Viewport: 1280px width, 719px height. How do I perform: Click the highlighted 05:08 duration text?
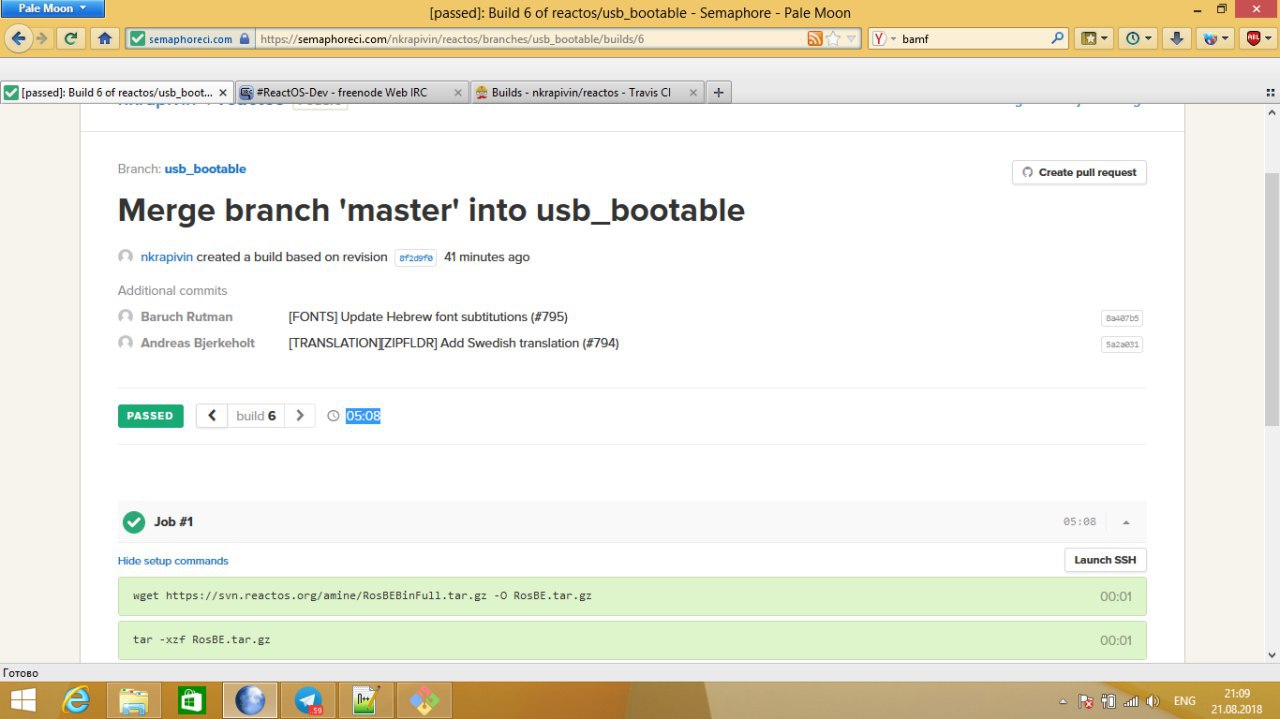coord(363,416)
